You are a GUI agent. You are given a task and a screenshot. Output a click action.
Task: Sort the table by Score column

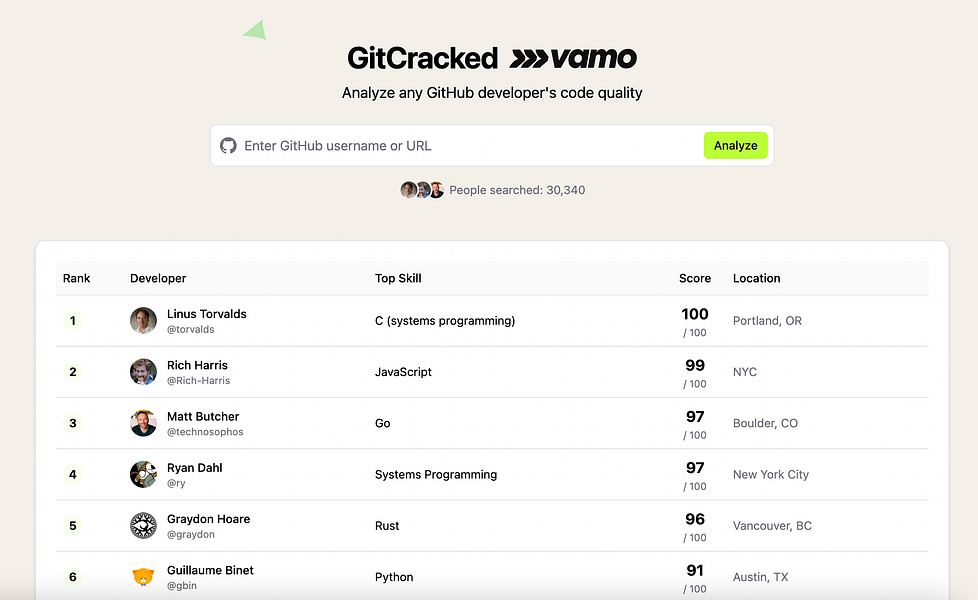coord(694,278)
